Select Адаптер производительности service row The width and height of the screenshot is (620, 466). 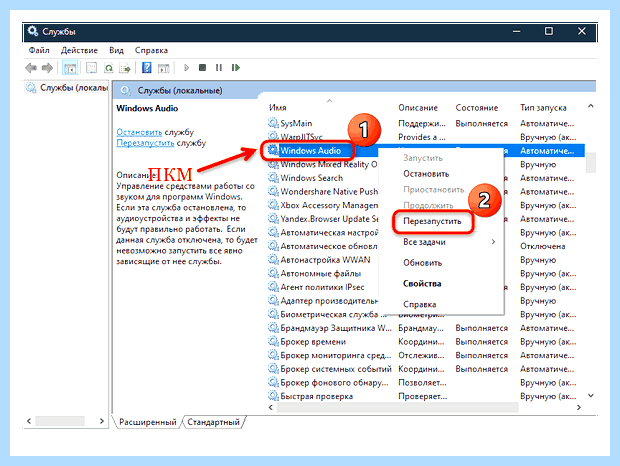click(x=329, y=301)
